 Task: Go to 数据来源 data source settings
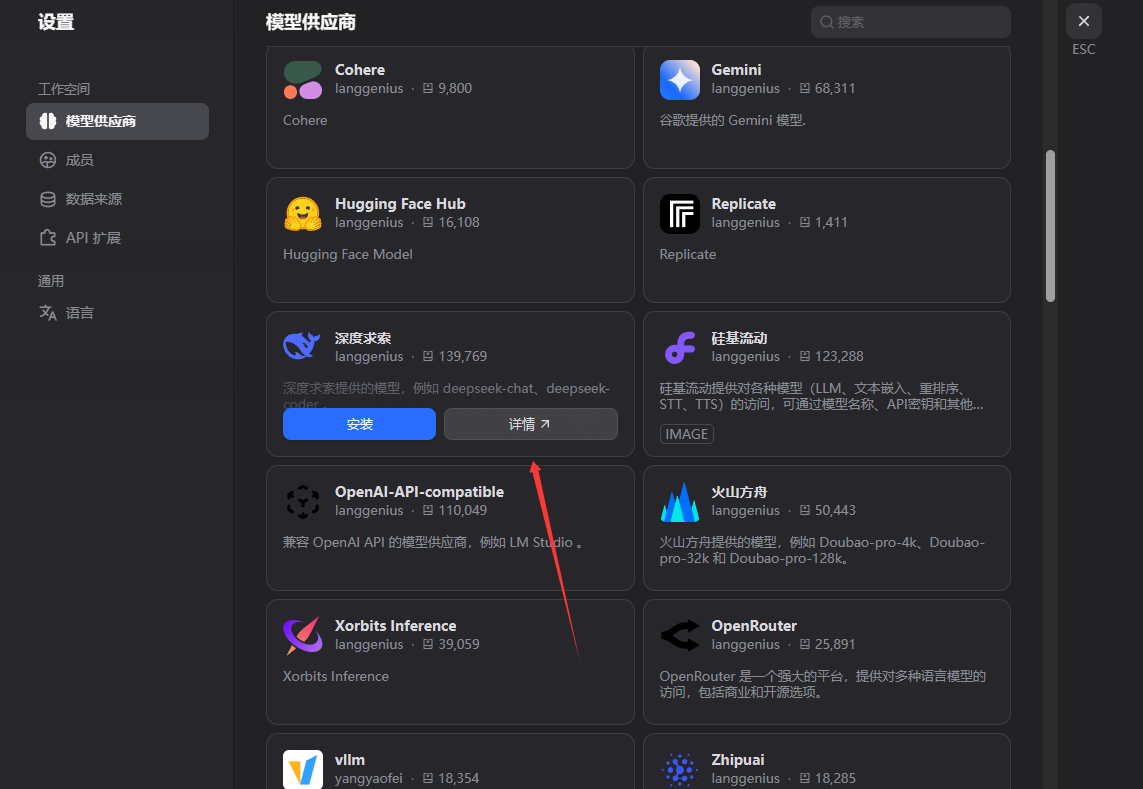tap(93, 199)
